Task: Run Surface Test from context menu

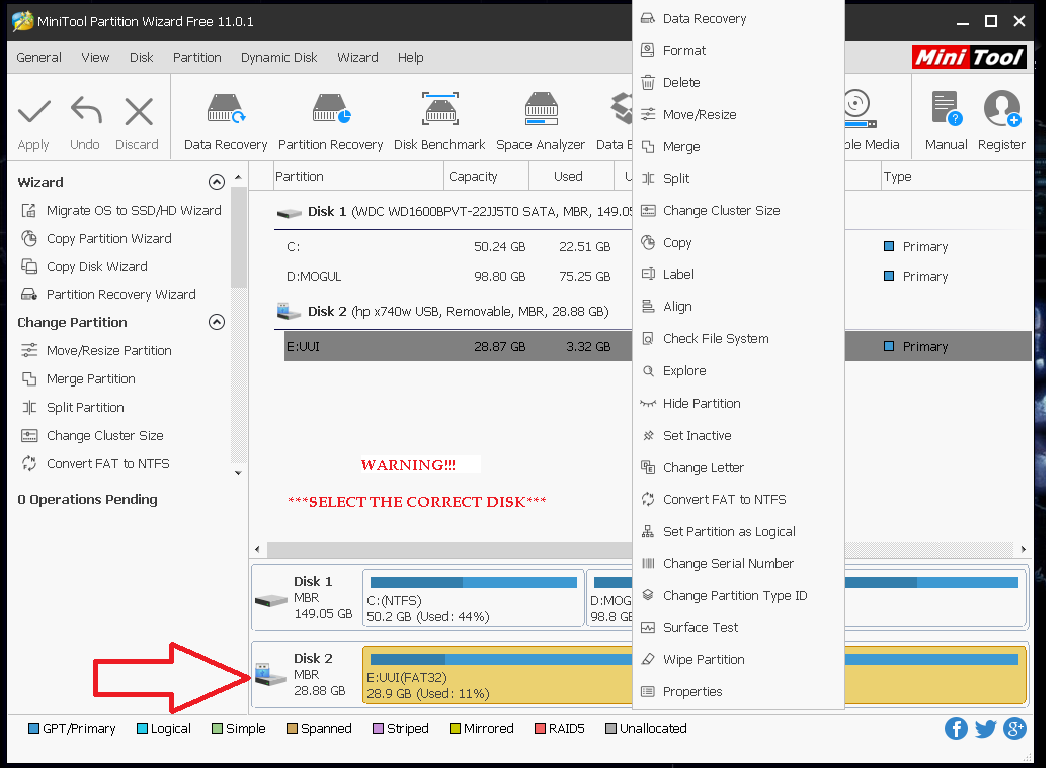Action: [x=738, y=628]
